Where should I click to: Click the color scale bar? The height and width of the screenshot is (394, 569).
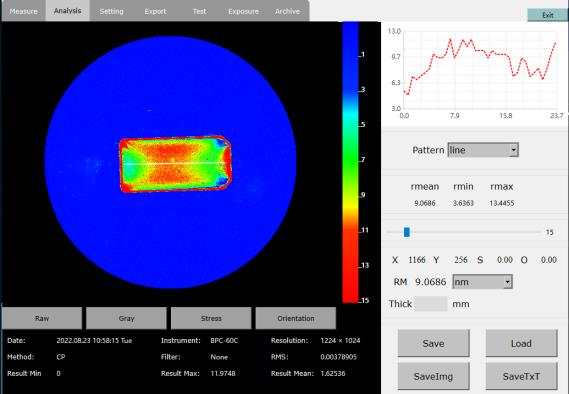point(350,162)
